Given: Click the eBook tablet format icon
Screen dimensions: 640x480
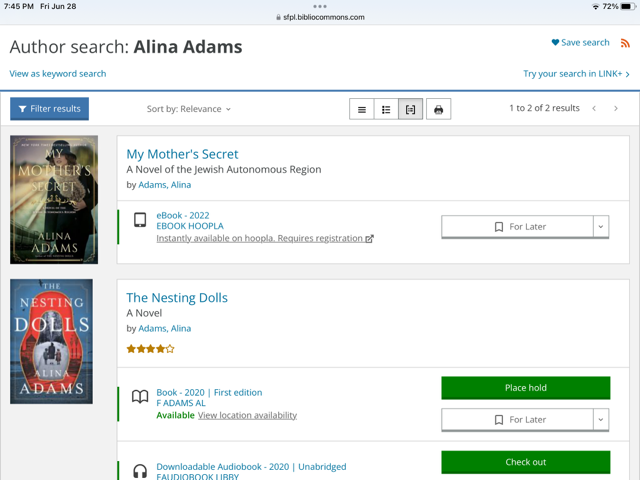Looking at the screenshot, I should 140,220.
